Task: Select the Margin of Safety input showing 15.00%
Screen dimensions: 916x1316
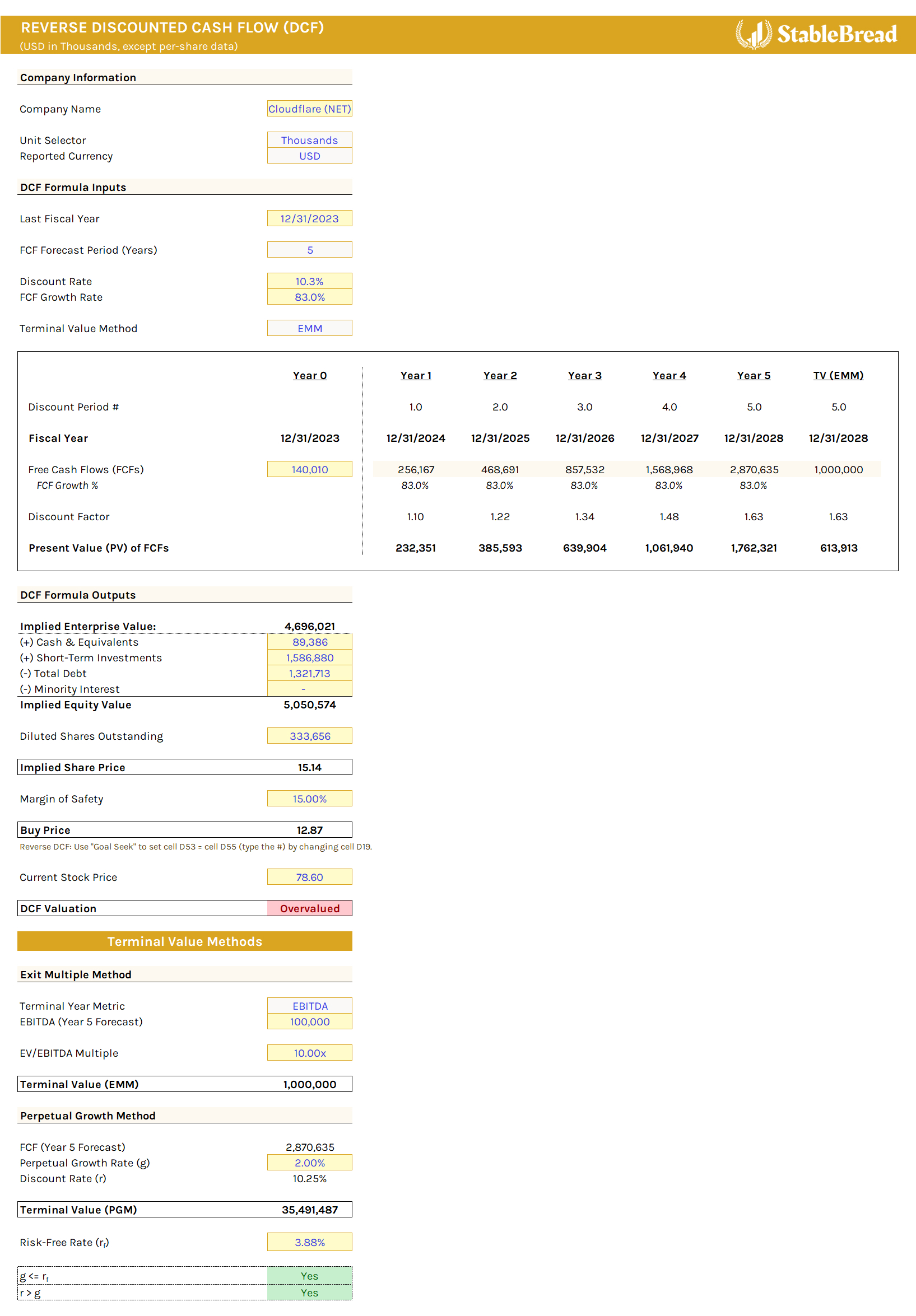Action: point(309,799)
